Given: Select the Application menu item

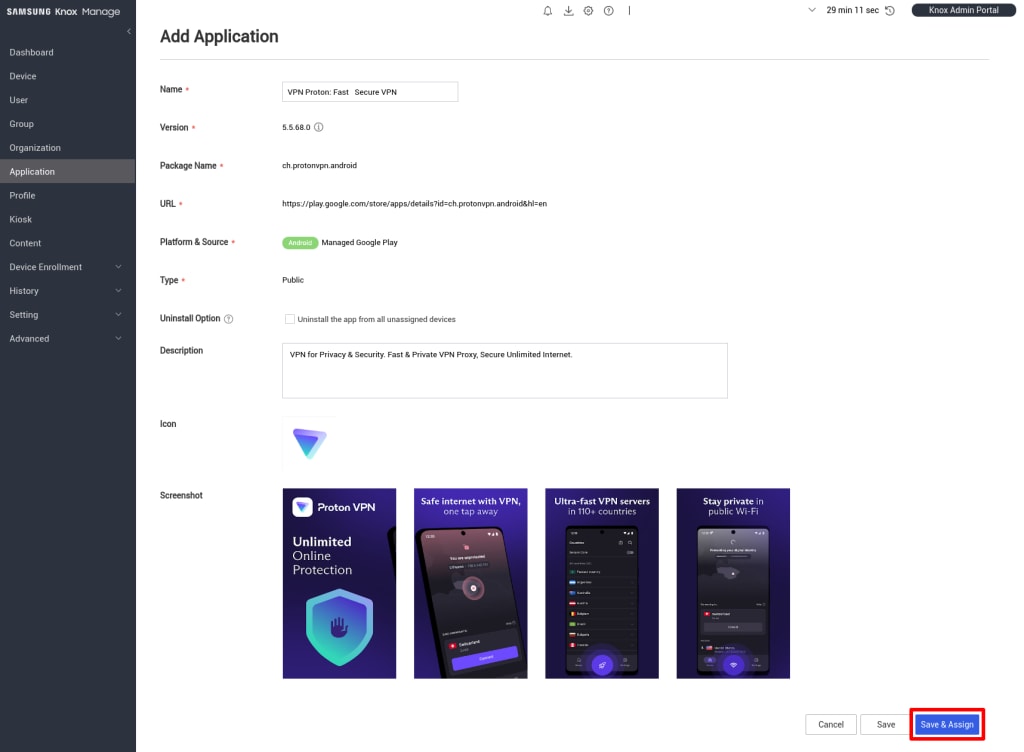Looking at the screenshot, I should point(67,172).
